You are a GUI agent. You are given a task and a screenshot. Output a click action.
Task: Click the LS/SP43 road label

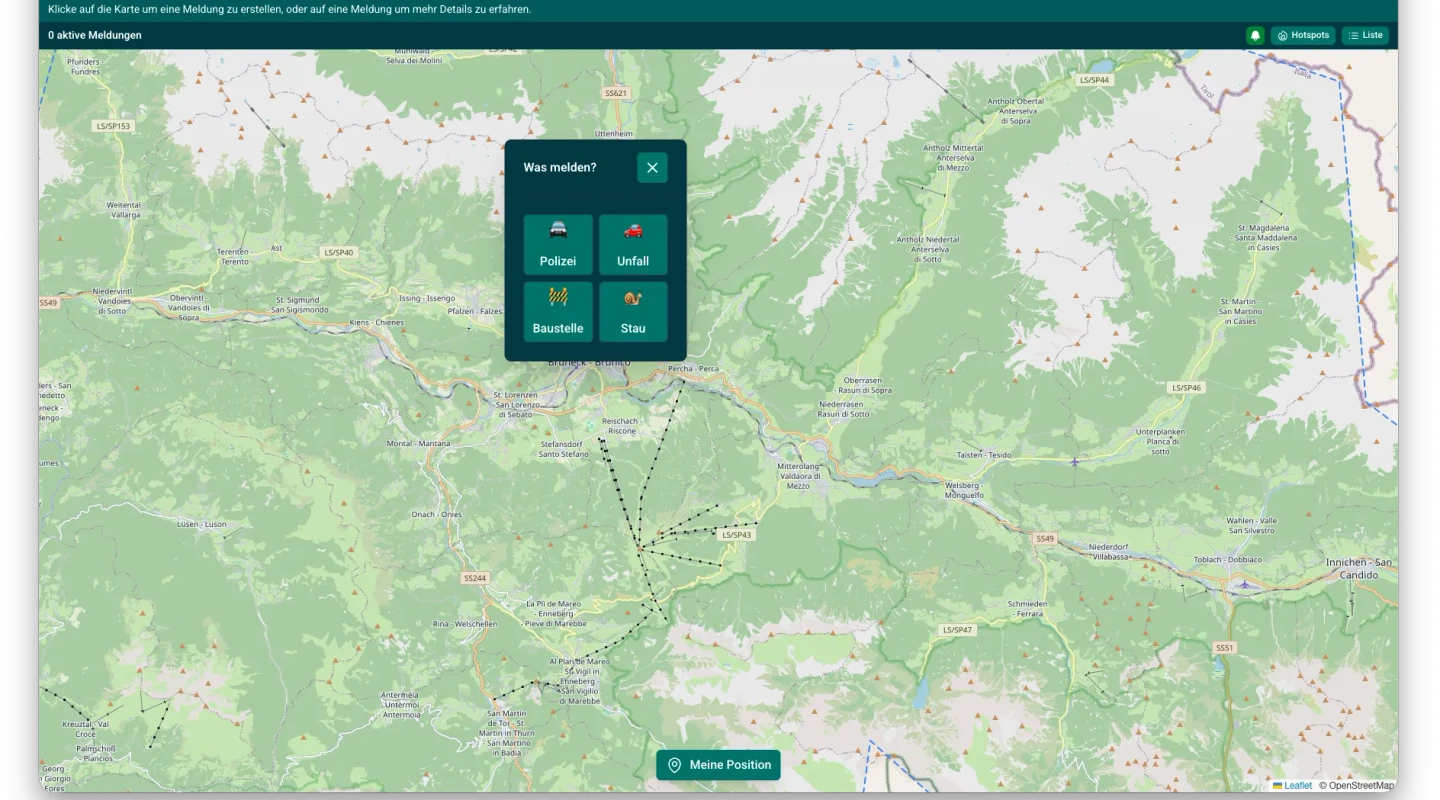tap(736, 535)
